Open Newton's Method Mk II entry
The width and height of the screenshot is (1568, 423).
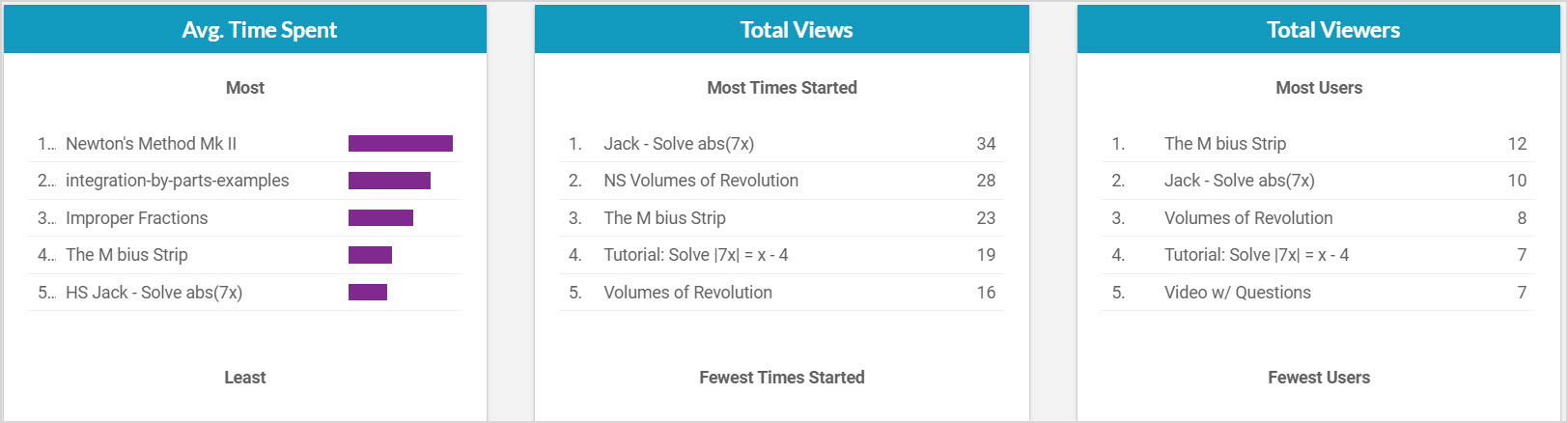pos(151,144)
